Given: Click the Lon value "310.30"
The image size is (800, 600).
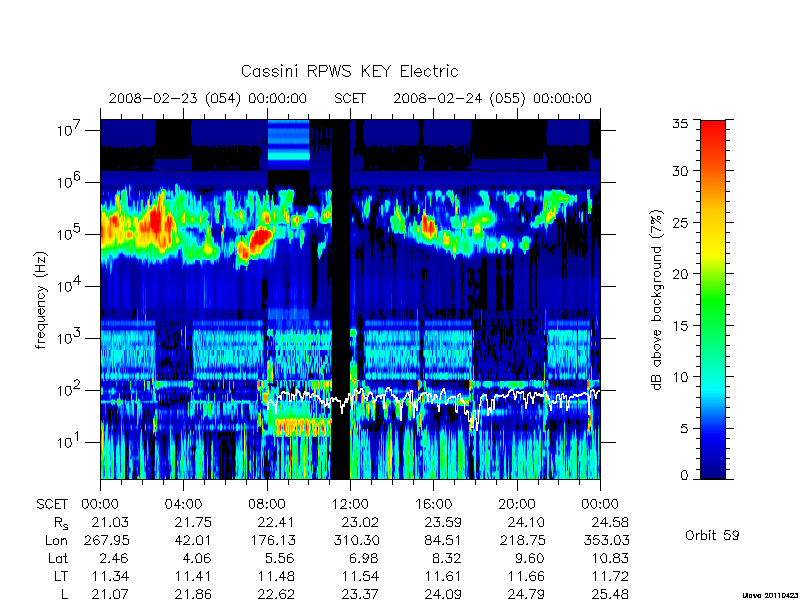Looking at the screenshot, I should (x=356, y=540).
